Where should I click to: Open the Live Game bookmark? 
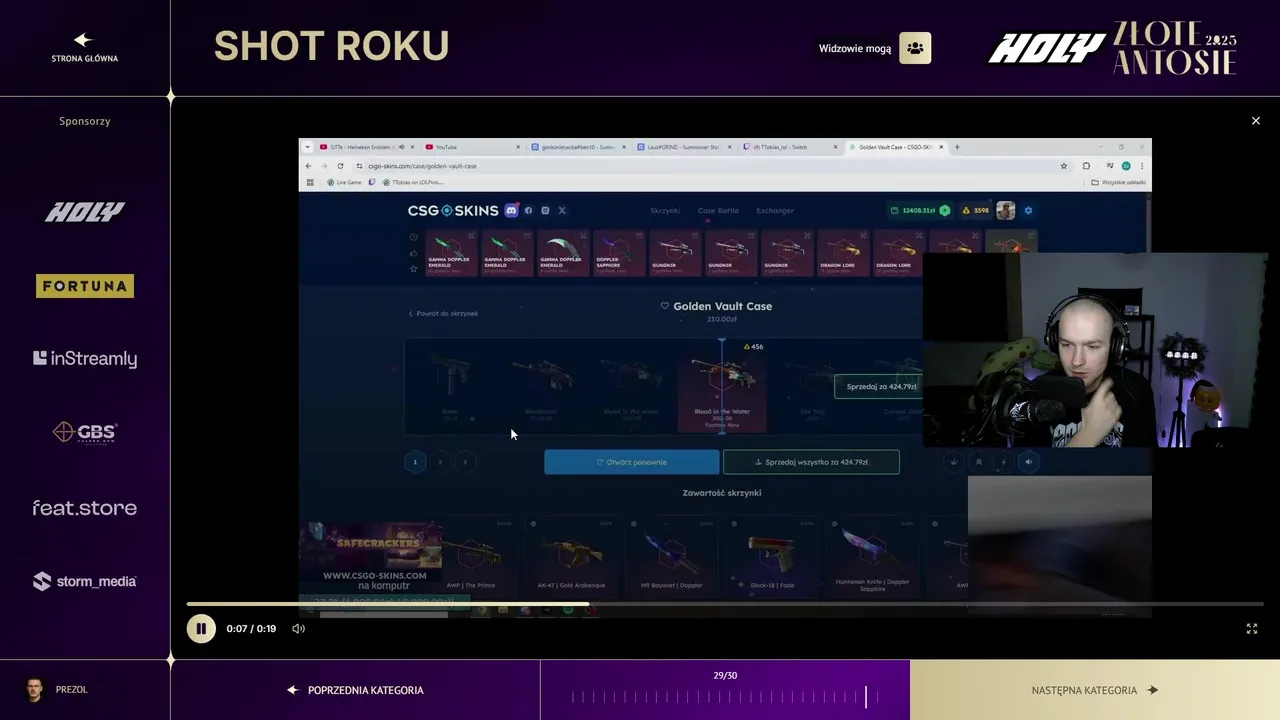pos(344,182)
